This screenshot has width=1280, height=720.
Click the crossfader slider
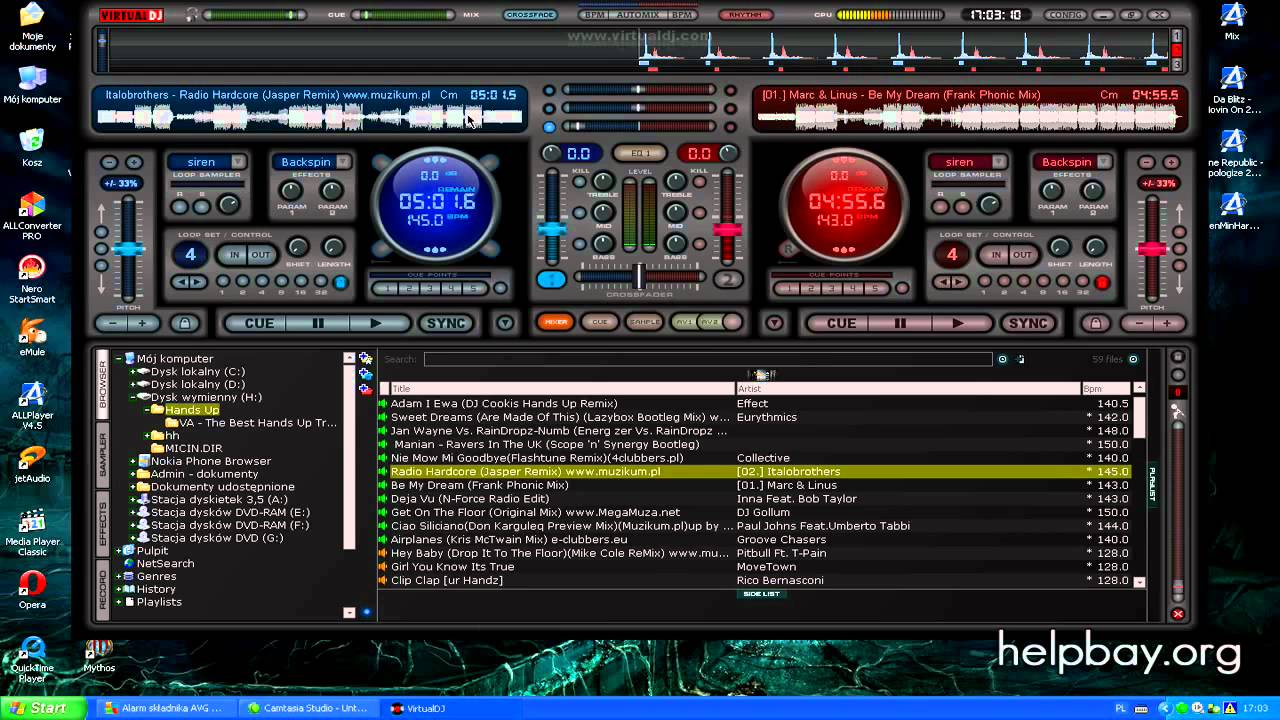click(640, 276)
